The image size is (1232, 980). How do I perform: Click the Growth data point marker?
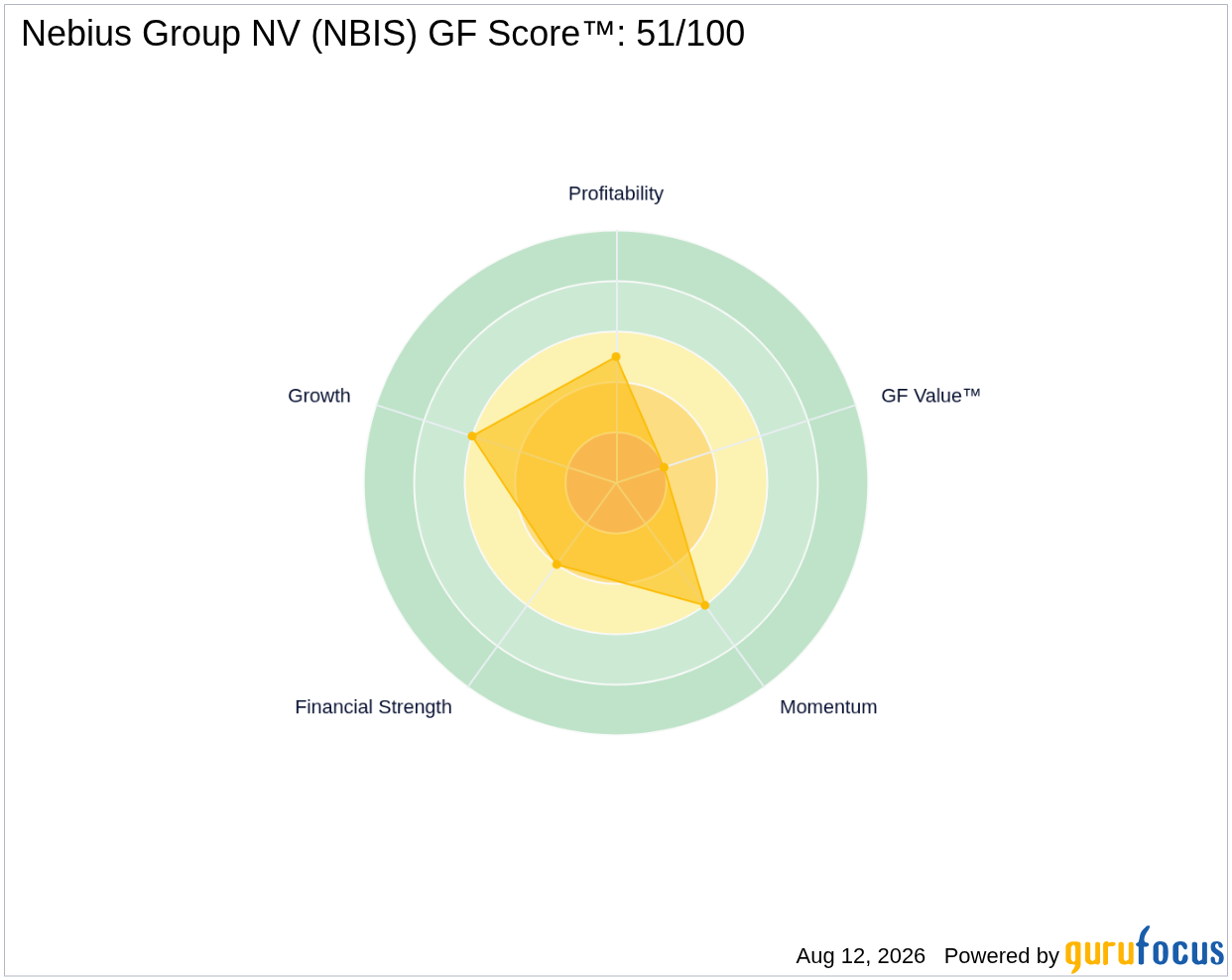click(x=472, y=436)
